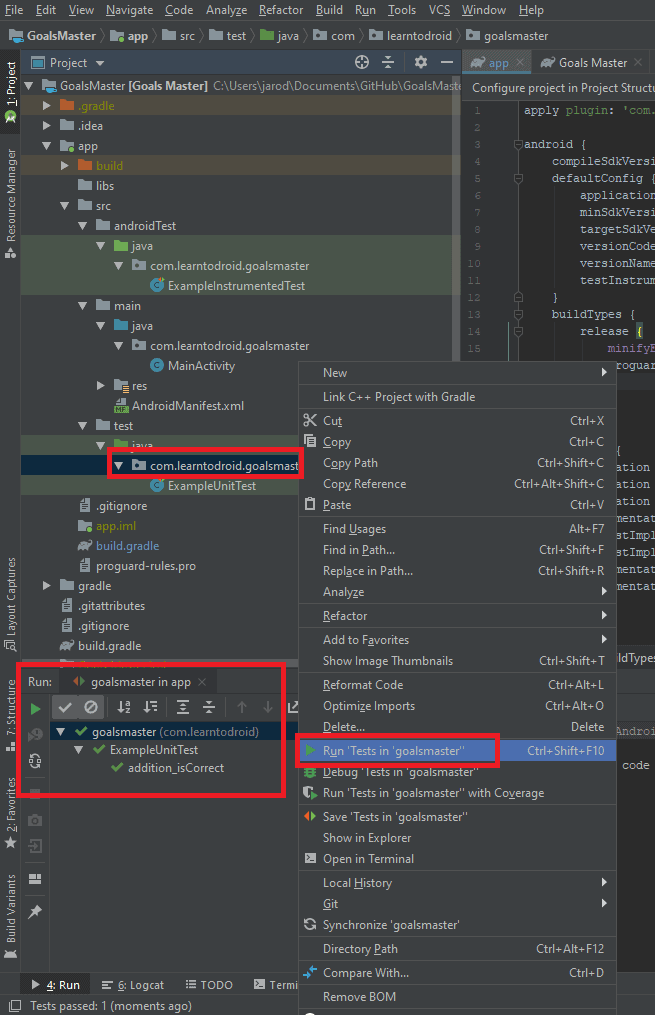This screenshot has height=1015, width=655.
Task: Collapse the app module node
Action: tap(47, 146)
